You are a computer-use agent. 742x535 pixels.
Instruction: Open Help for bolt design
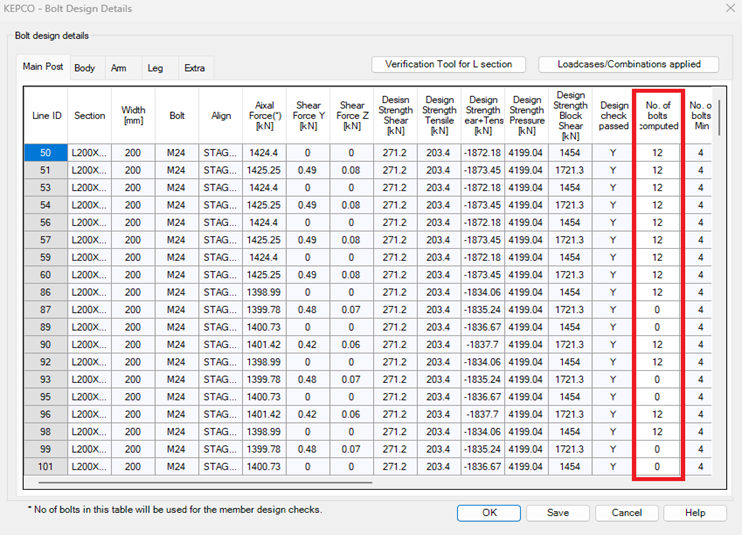pyautogui.click(x=695, y=512)
